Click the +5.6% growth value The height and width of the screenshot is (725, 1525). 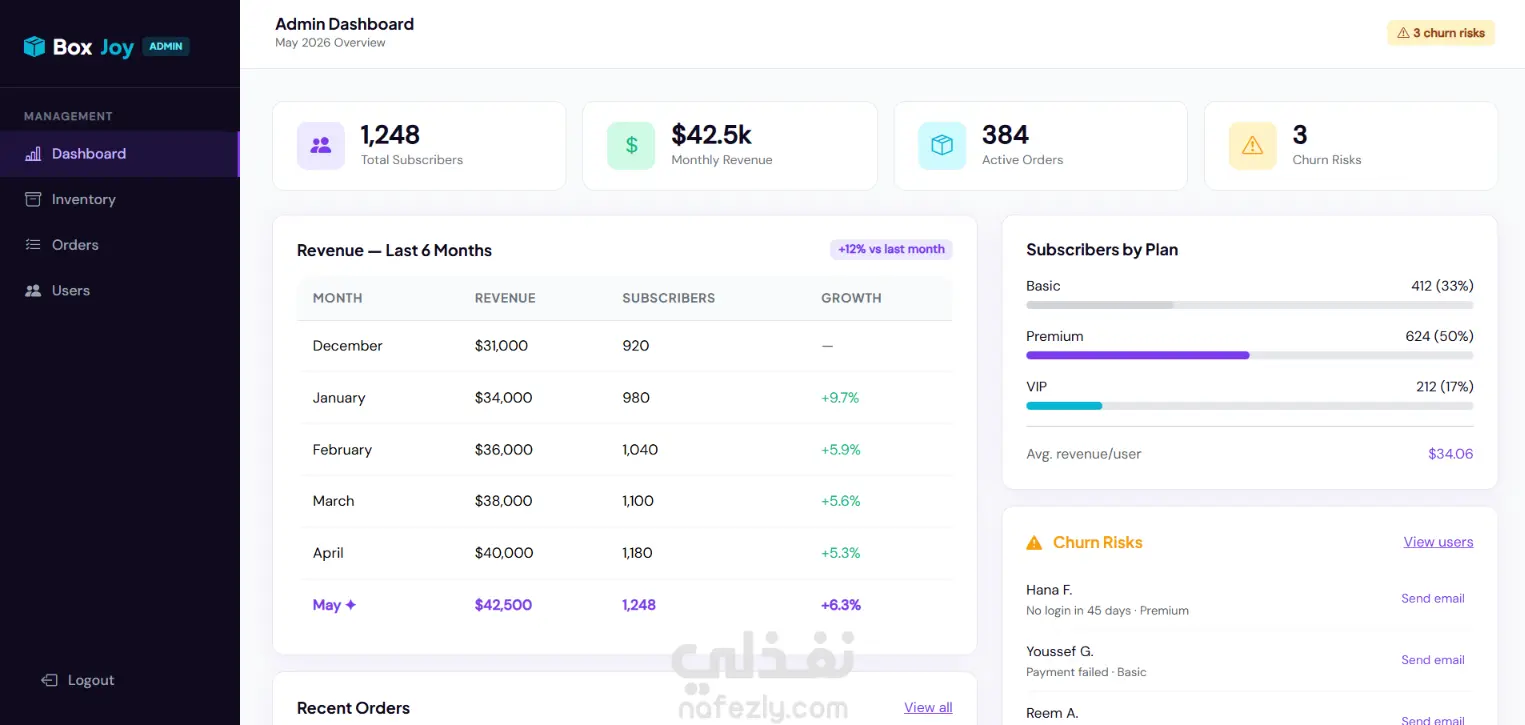click(841, 501)
